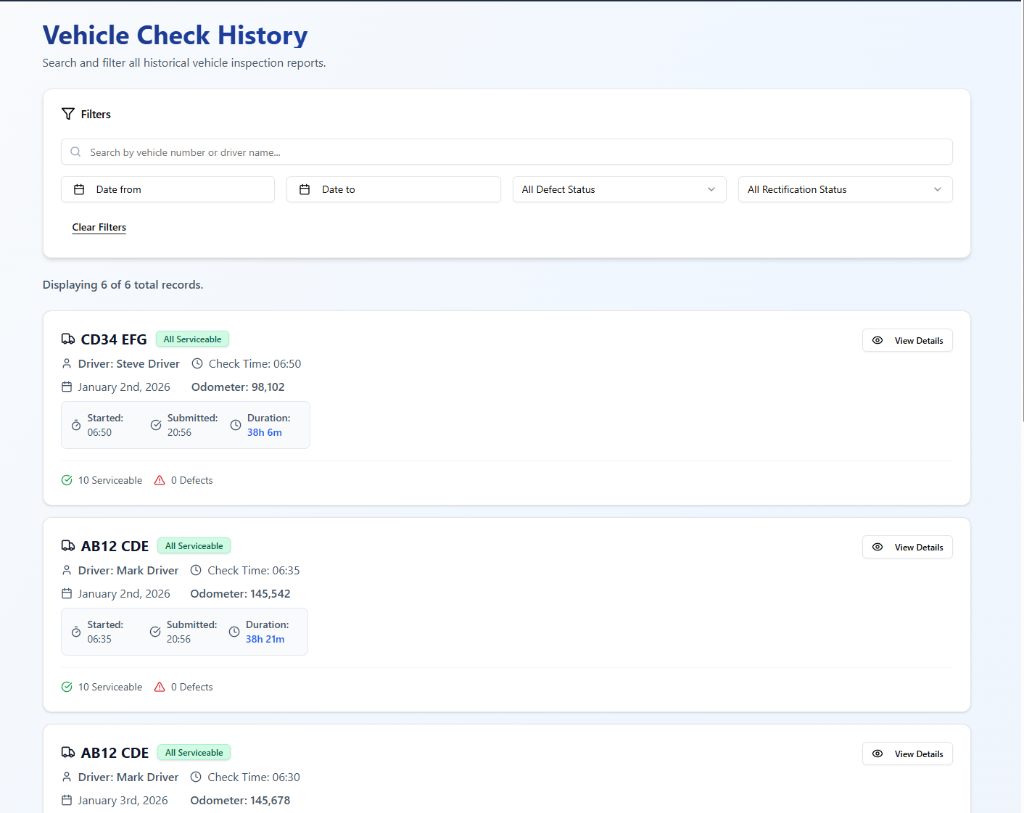Click the All Serviceable badge on CD34 EFG
This screenshot has height=813, width=1024.
[193, 339]
